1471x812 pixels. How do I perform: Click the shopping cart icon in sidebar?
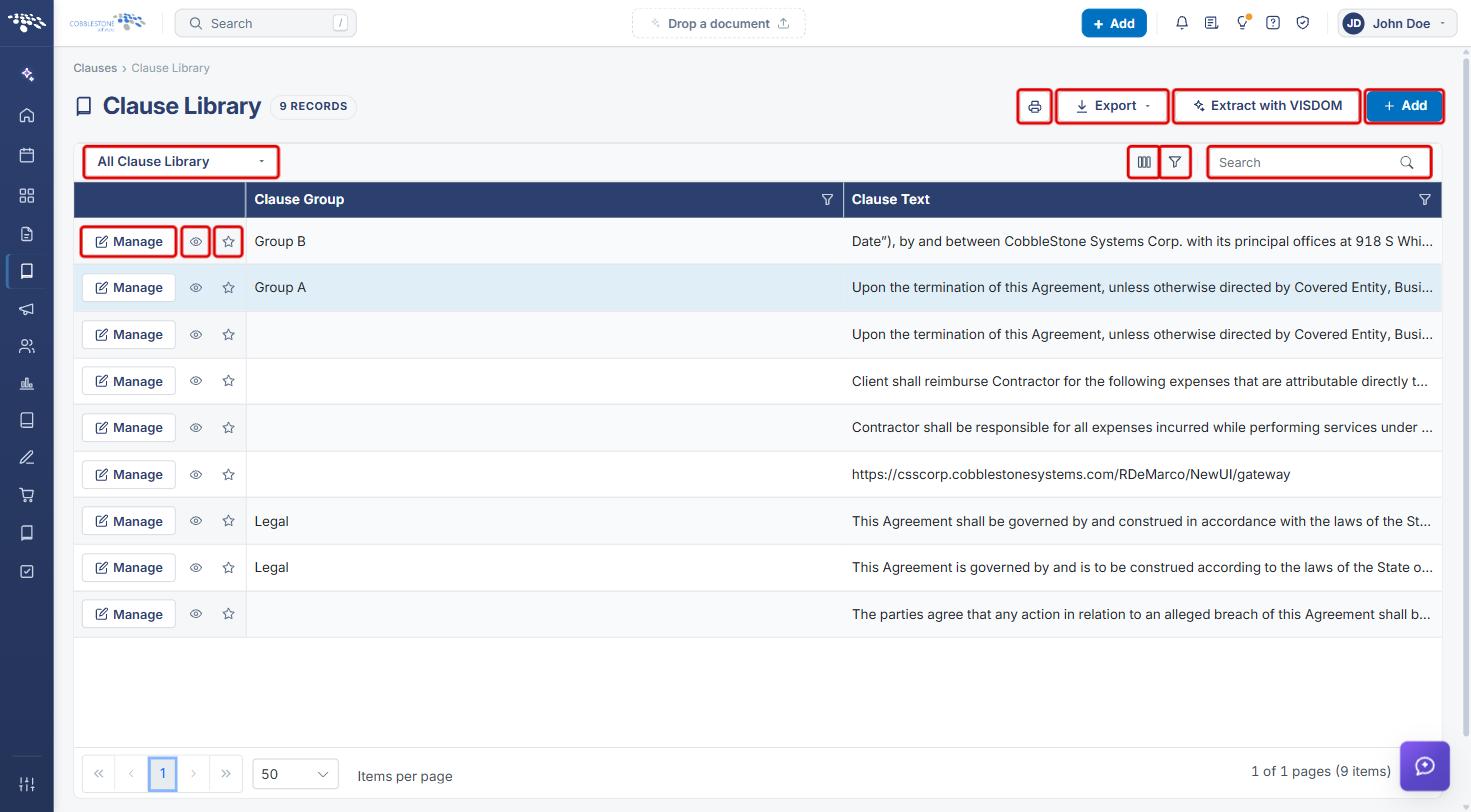(27, 495)
